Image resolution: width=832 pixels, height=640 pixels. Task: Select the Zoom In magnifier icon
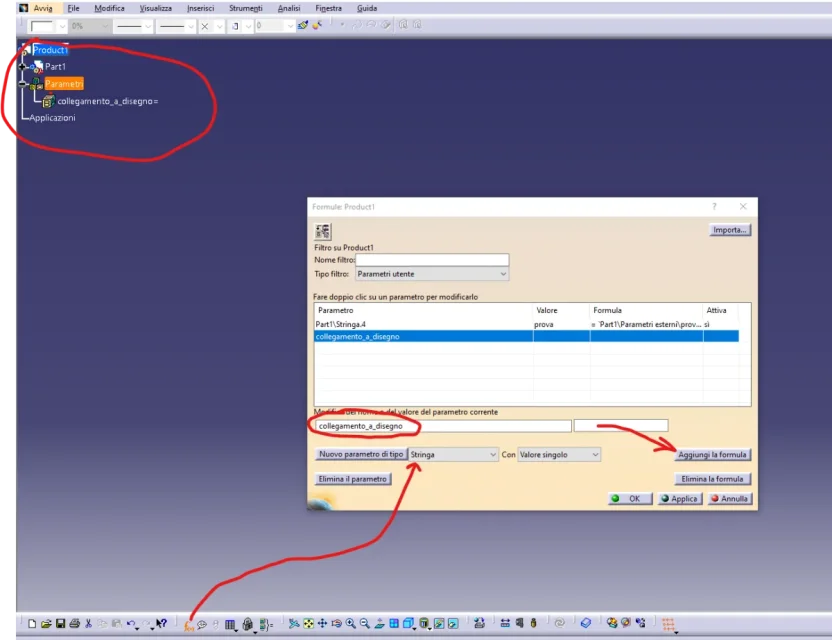[351, 624]
